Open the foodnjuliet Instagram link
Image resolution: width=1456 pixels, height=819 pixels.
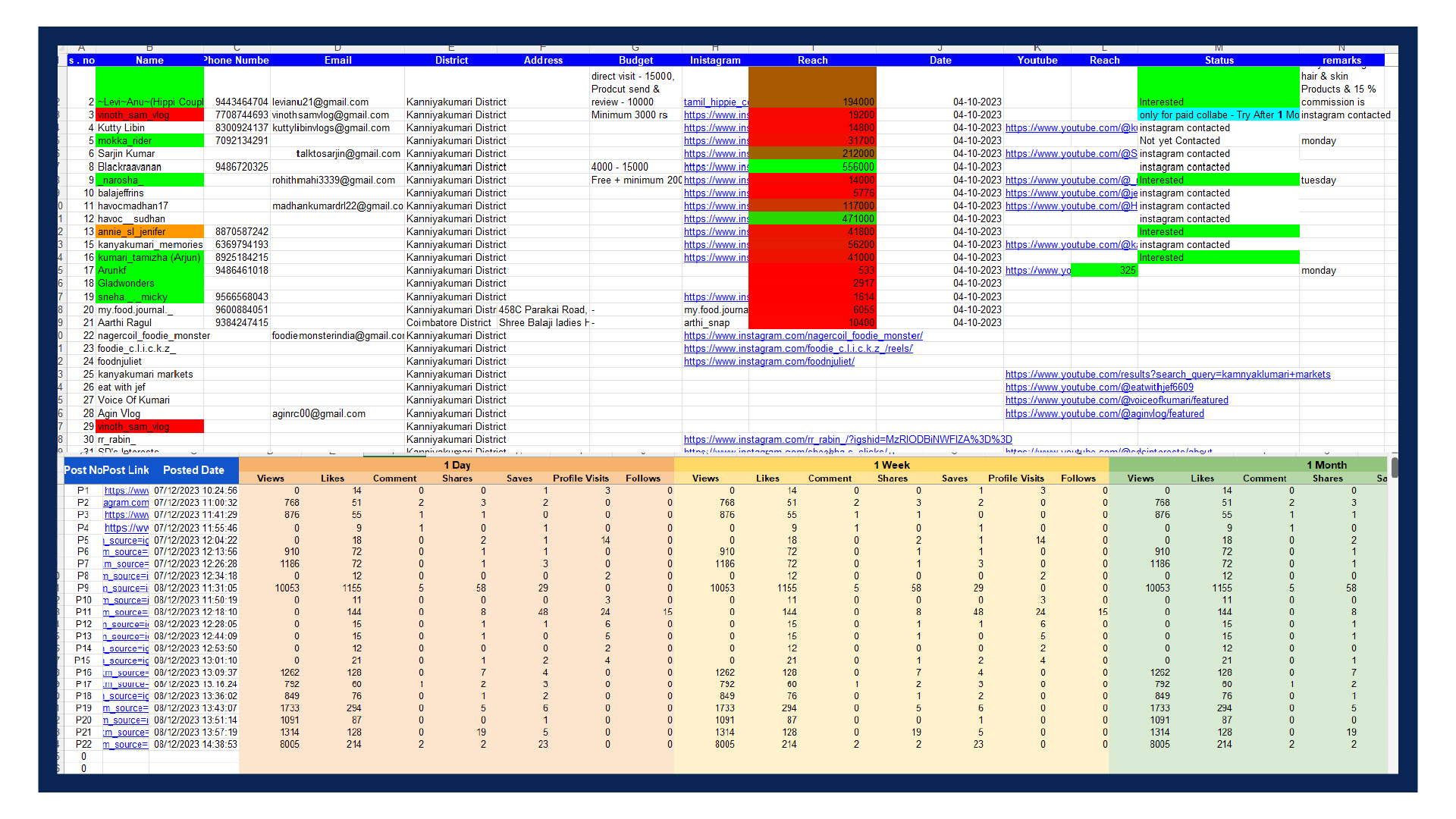(x=769, y=362)
